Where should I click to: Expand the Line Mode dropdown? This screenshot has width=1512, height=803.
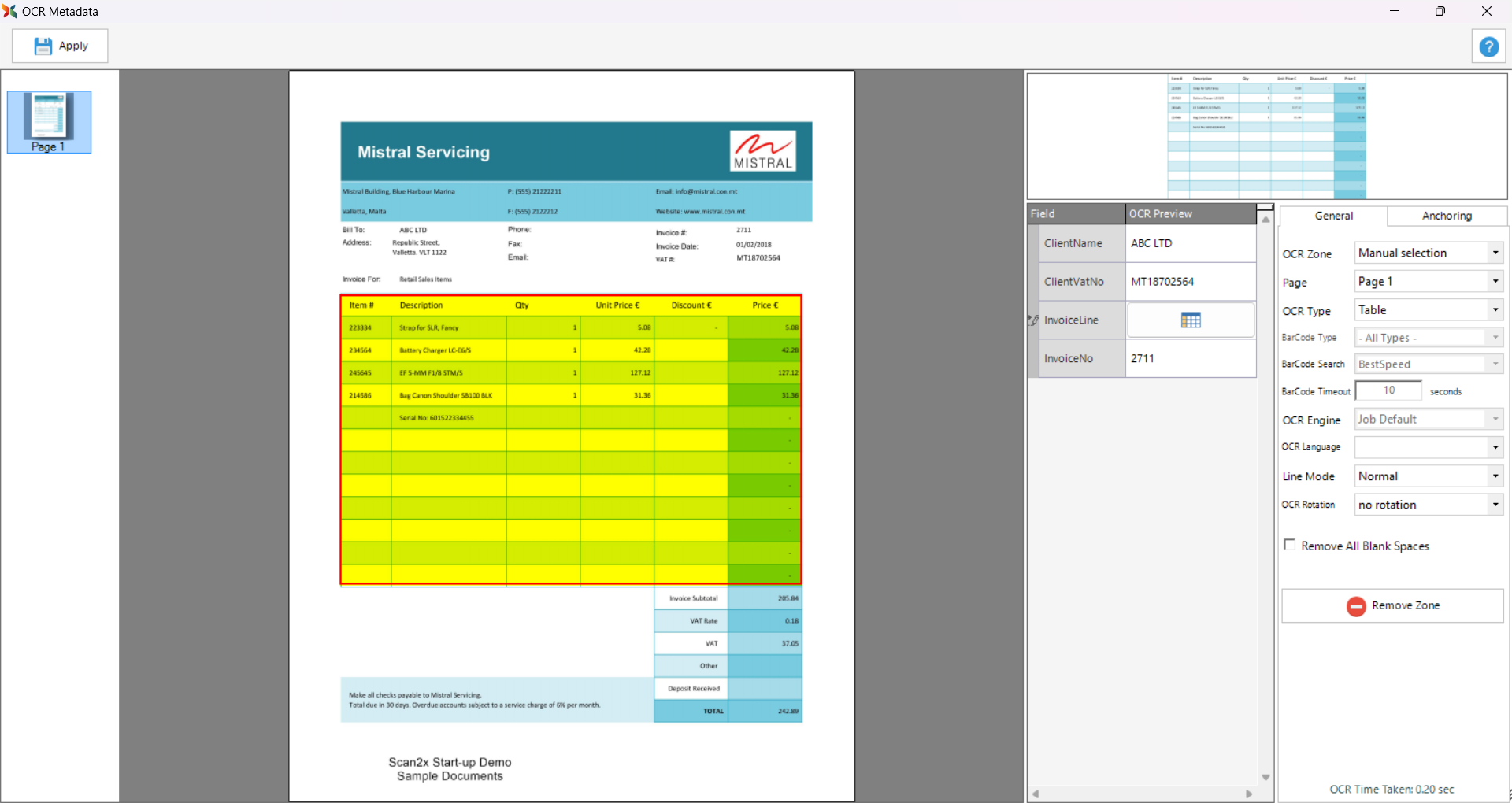[x=1495, y=476]
